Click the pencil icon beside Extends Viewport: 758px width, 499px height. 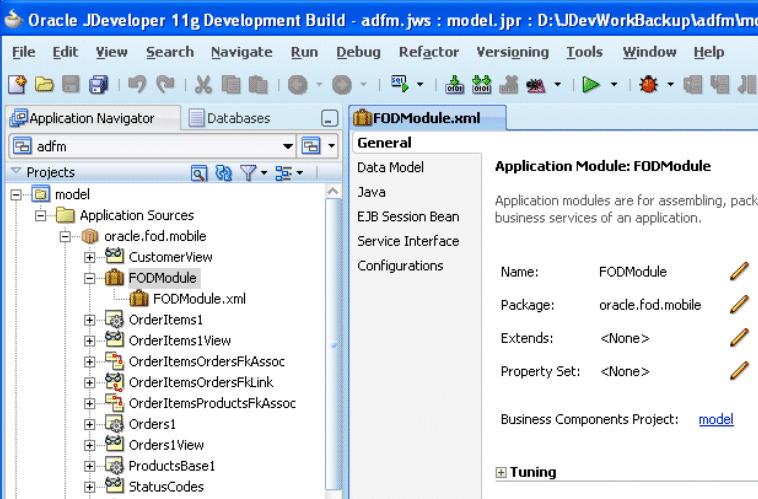pos(739,338)
